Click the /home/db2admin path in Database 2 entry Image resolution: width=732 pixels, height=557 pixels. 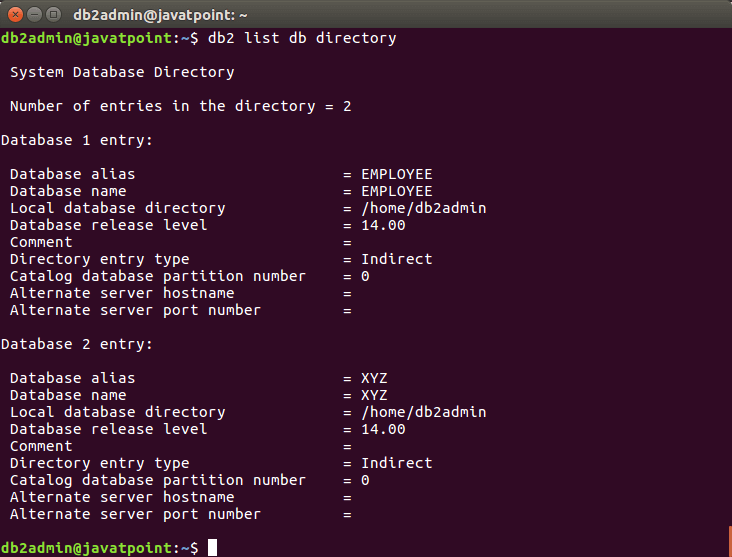point(423,412)
